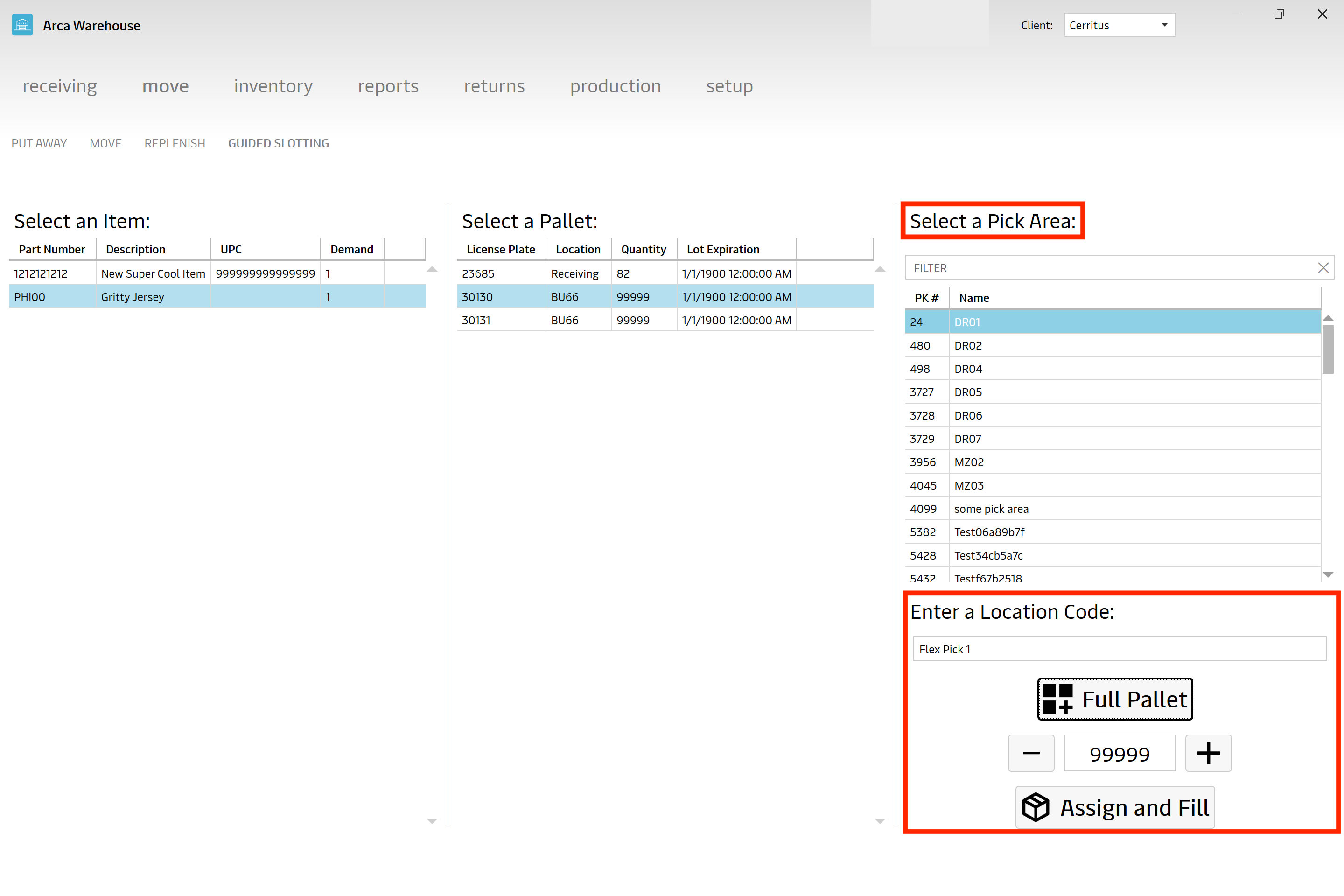
Task: Open the production menu
Action: (x=616, y=86)
